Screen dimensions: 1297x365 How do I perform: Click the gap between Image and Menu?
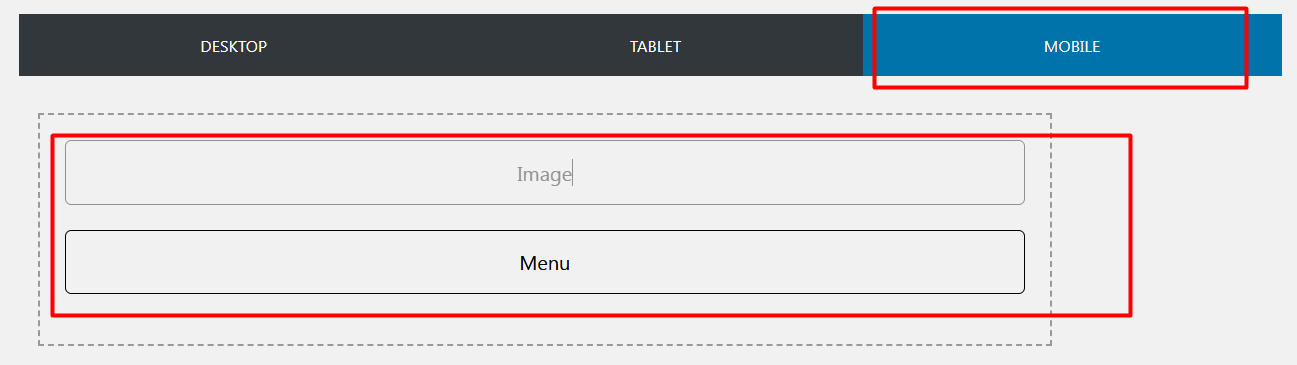[545, 217]
